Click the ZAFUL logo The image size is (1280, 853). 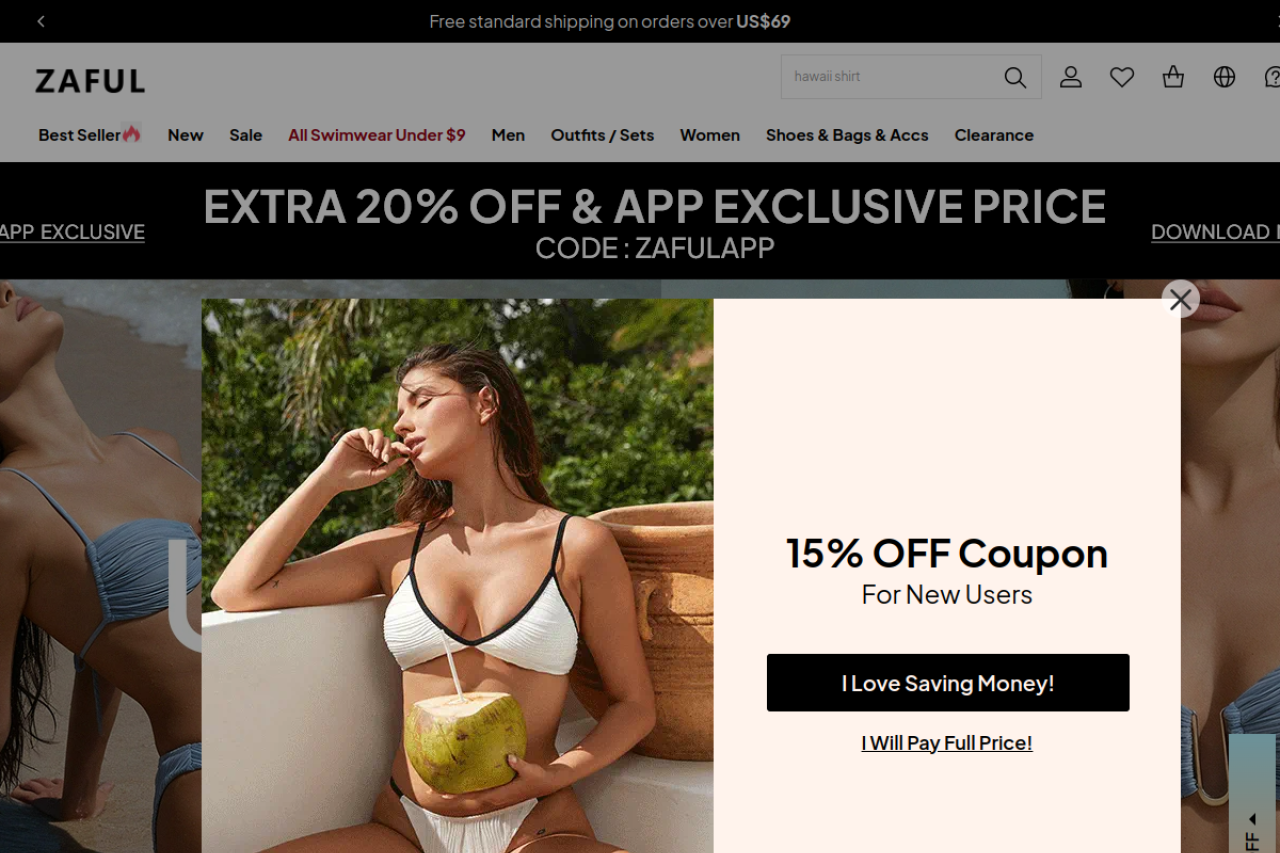(x=90, y=81)
